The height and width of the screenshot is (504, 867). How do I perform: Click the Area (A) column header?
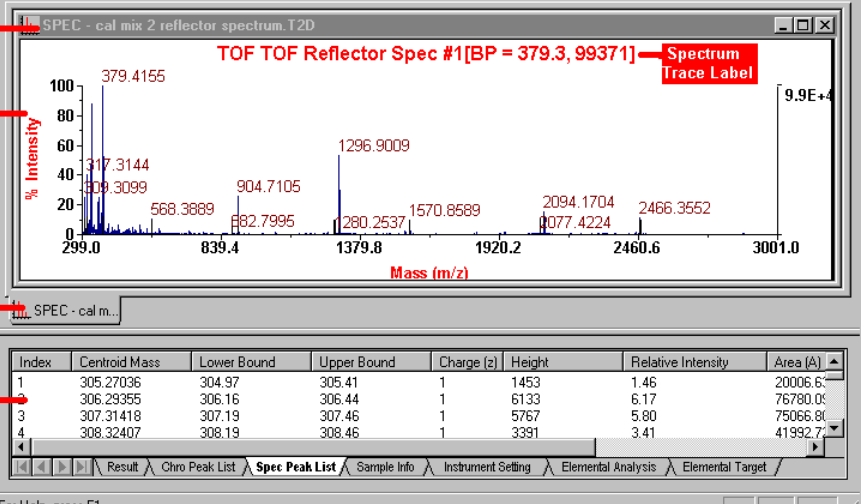[x=796, y=362]
